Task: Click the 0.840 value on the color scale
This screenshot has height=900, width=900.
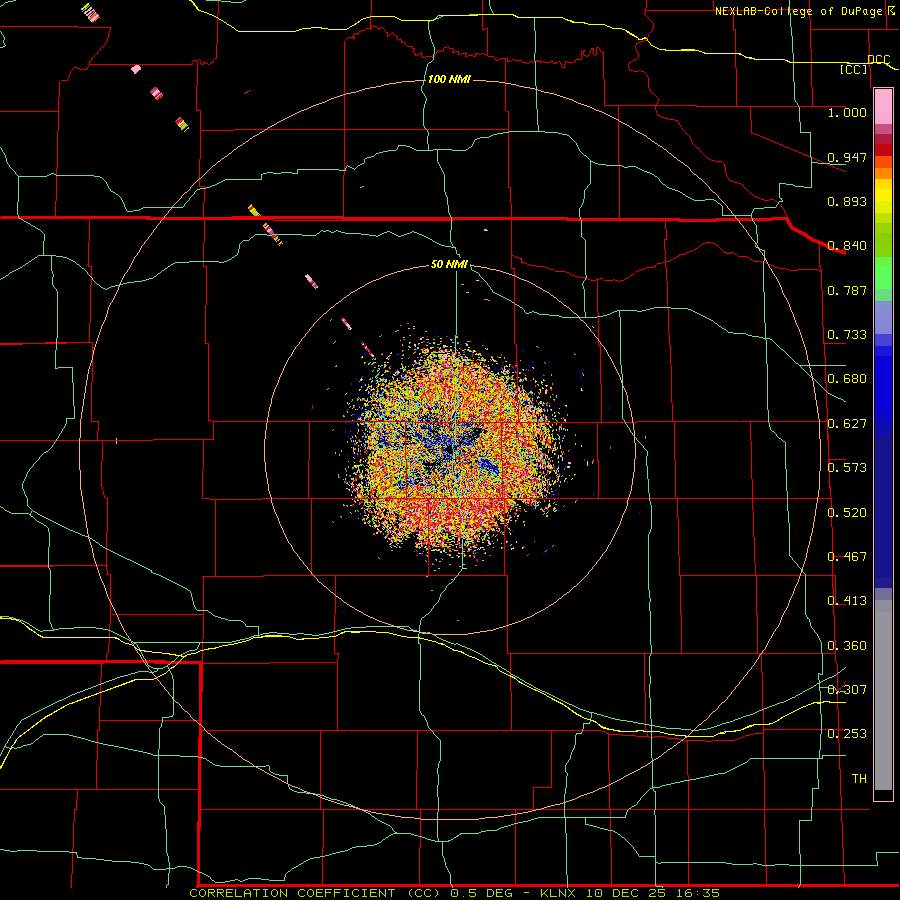Action: [x=847, y=246]
